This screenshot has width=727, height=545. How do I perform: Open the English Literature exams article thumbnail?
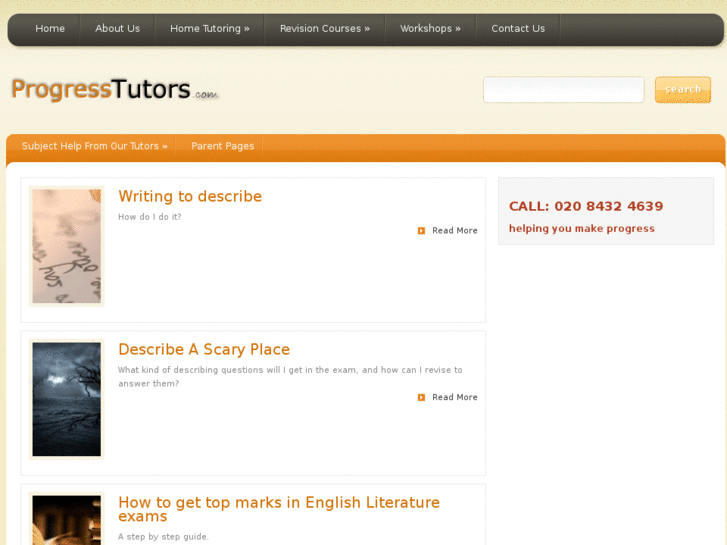67,519
